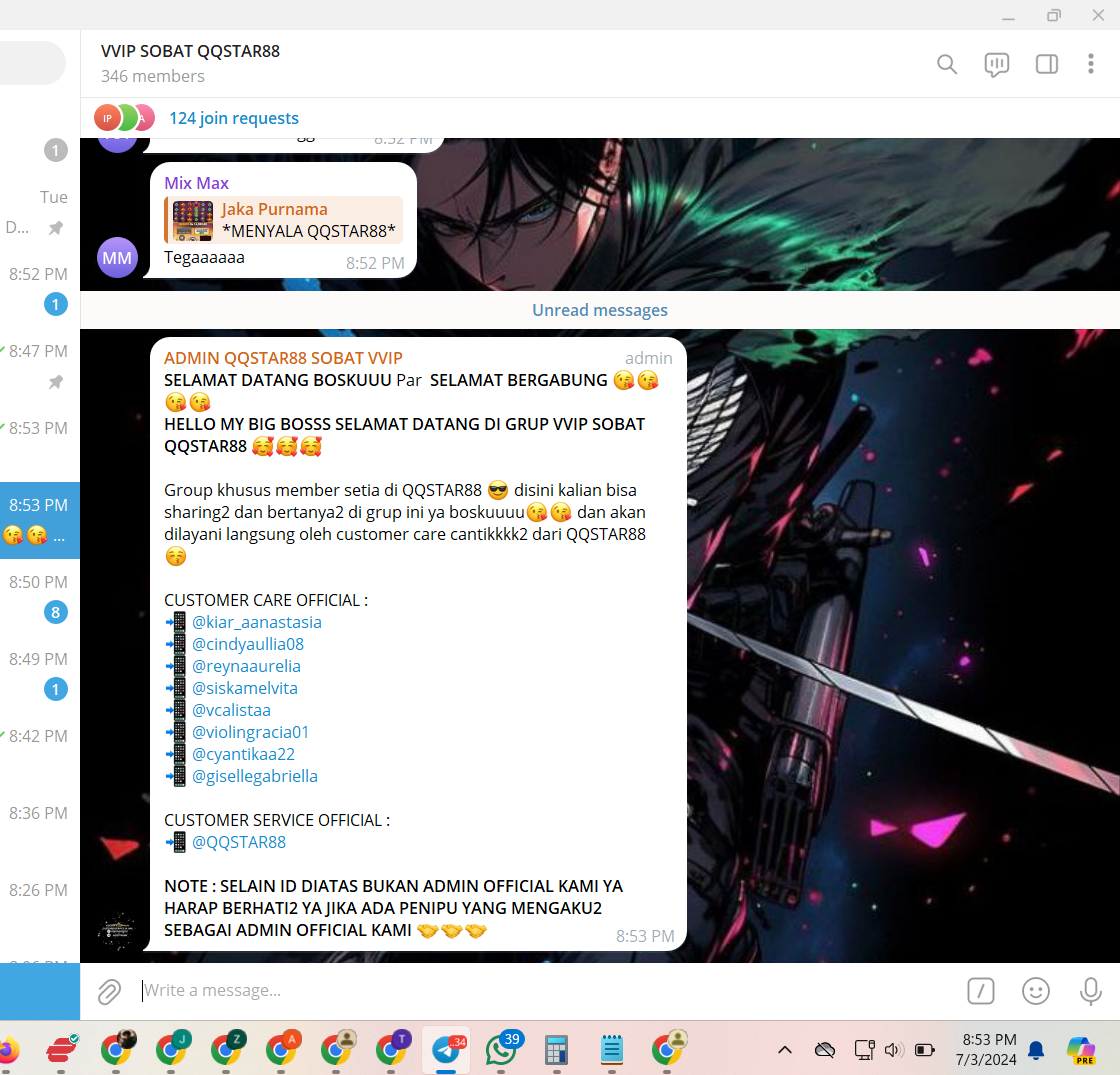Click the 124 join requests link

234,118
